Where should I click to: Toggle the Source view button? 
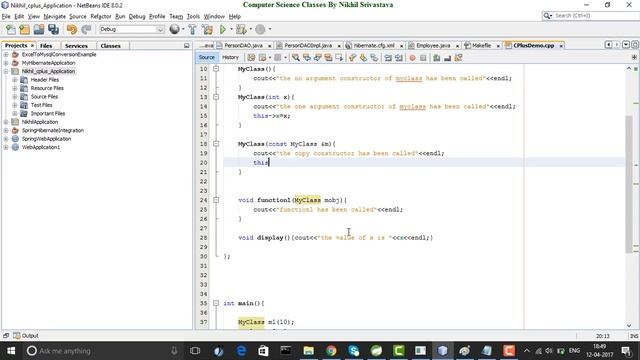(207, 58)
